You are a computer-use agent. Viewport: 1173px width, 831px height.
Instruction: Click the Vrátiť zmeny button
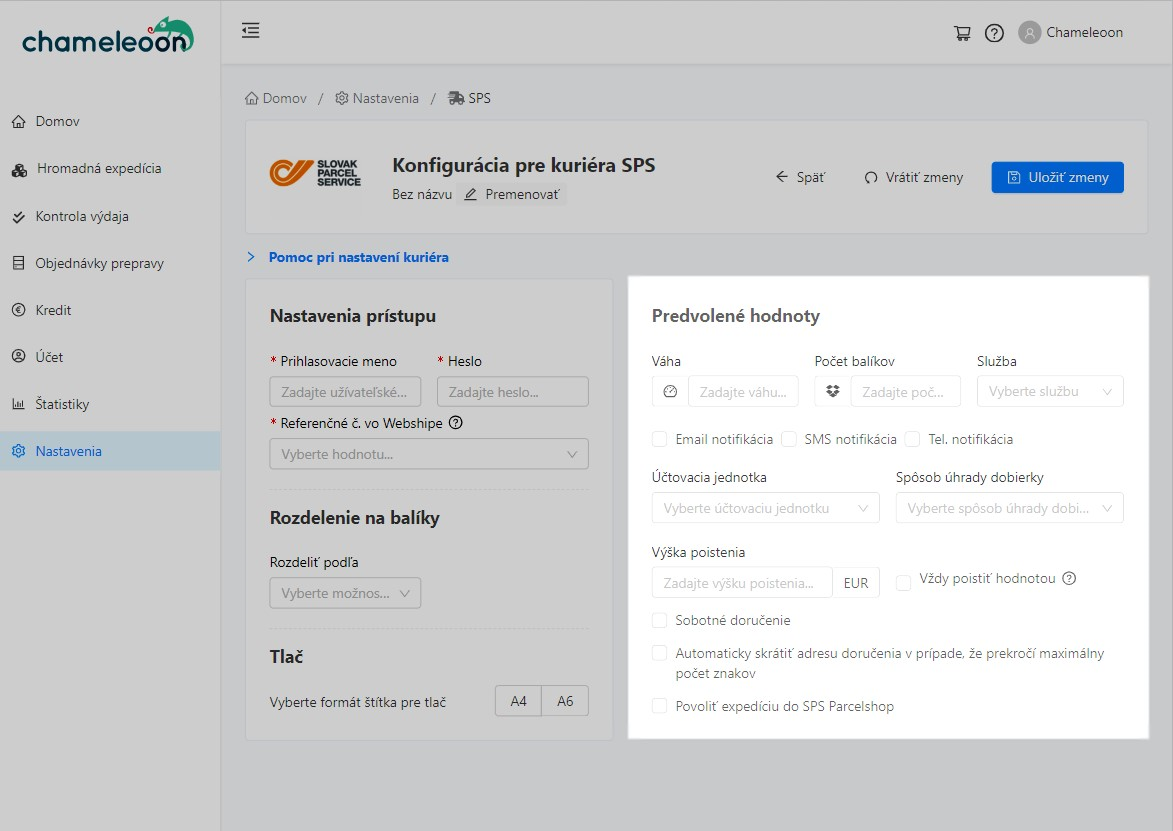(913, 177)
